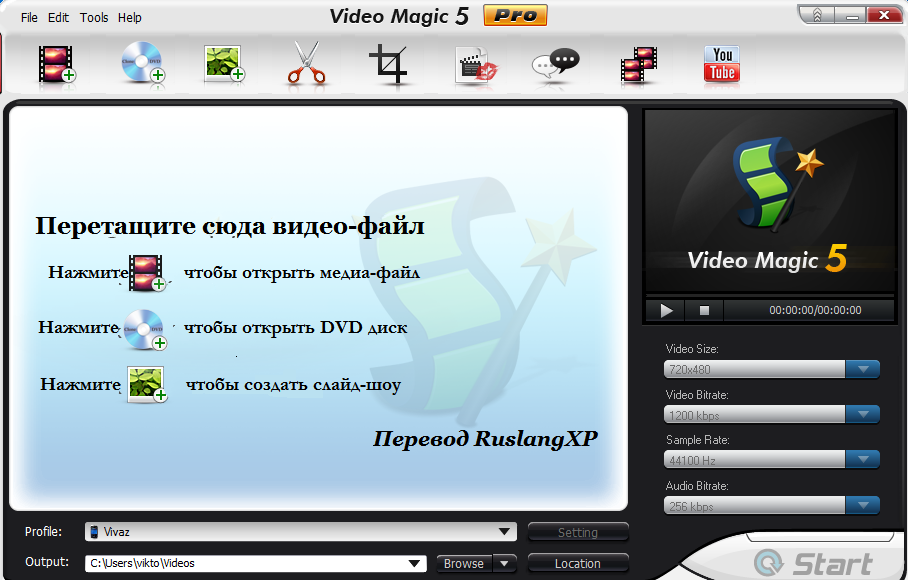Click 'чтобы создать слайд-шоу' text
908x580 pixels.
[x=293, y=385]
